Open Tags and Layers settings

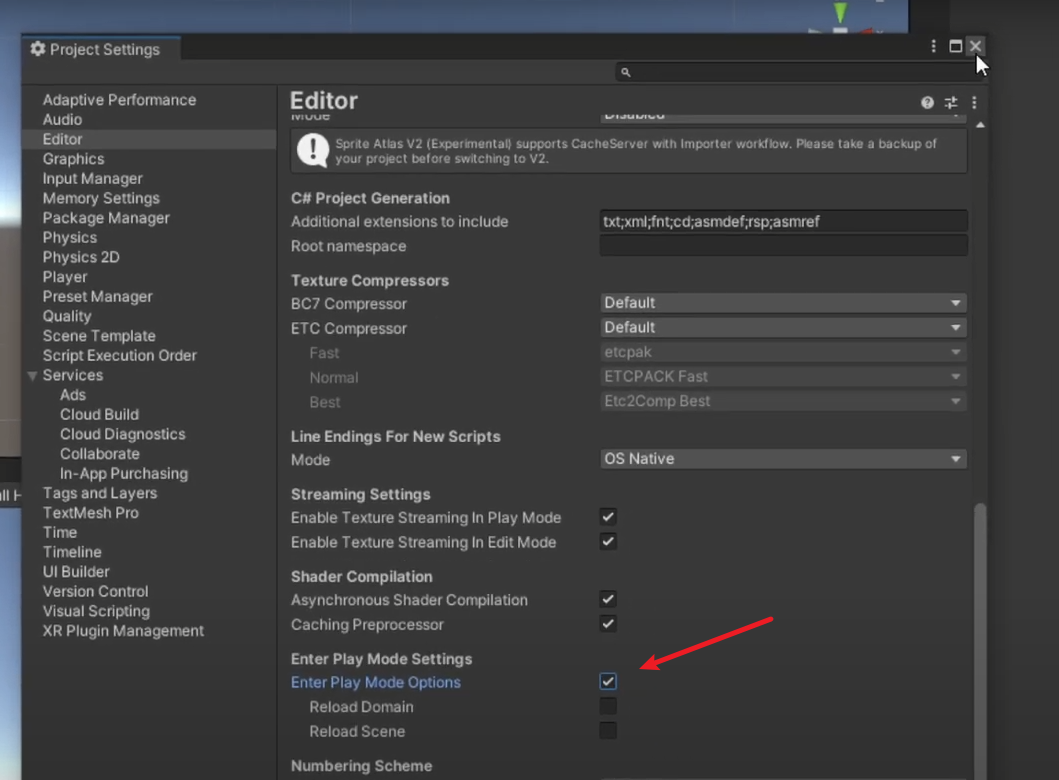[x=100, y=493]
